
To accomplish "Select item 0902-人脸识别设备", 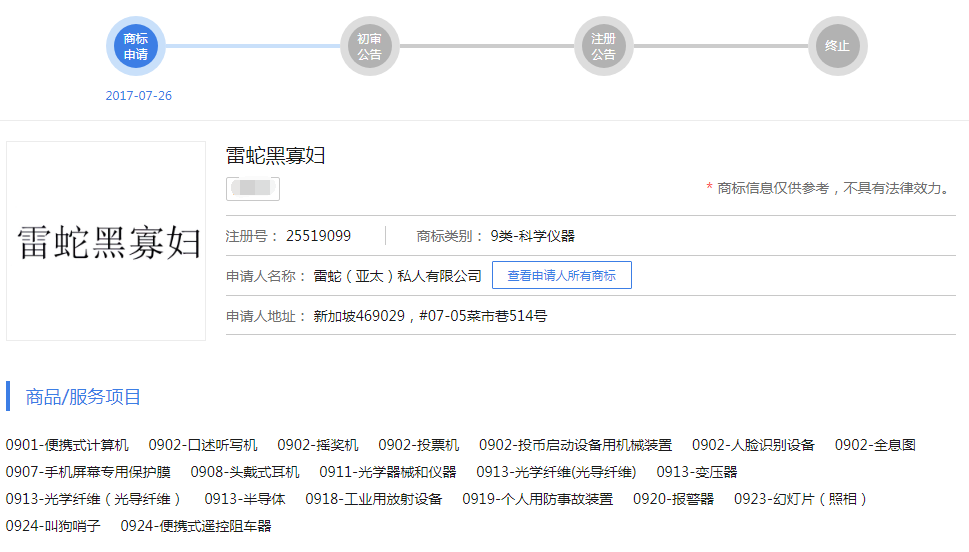I will pyautogui.click(x=753, y=445).
